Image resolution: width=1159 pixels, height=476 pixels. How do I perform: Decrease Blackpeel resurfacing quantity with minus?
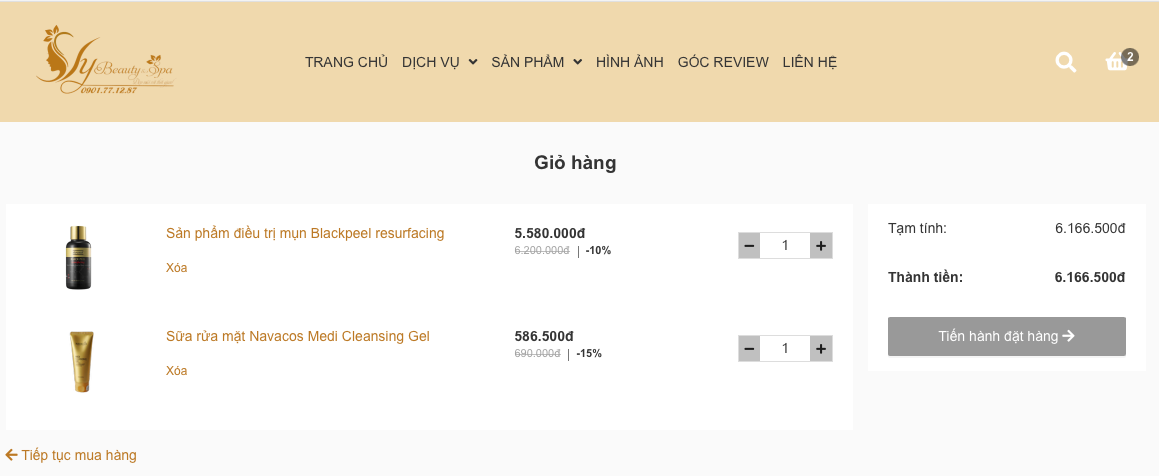click(749, 245)
